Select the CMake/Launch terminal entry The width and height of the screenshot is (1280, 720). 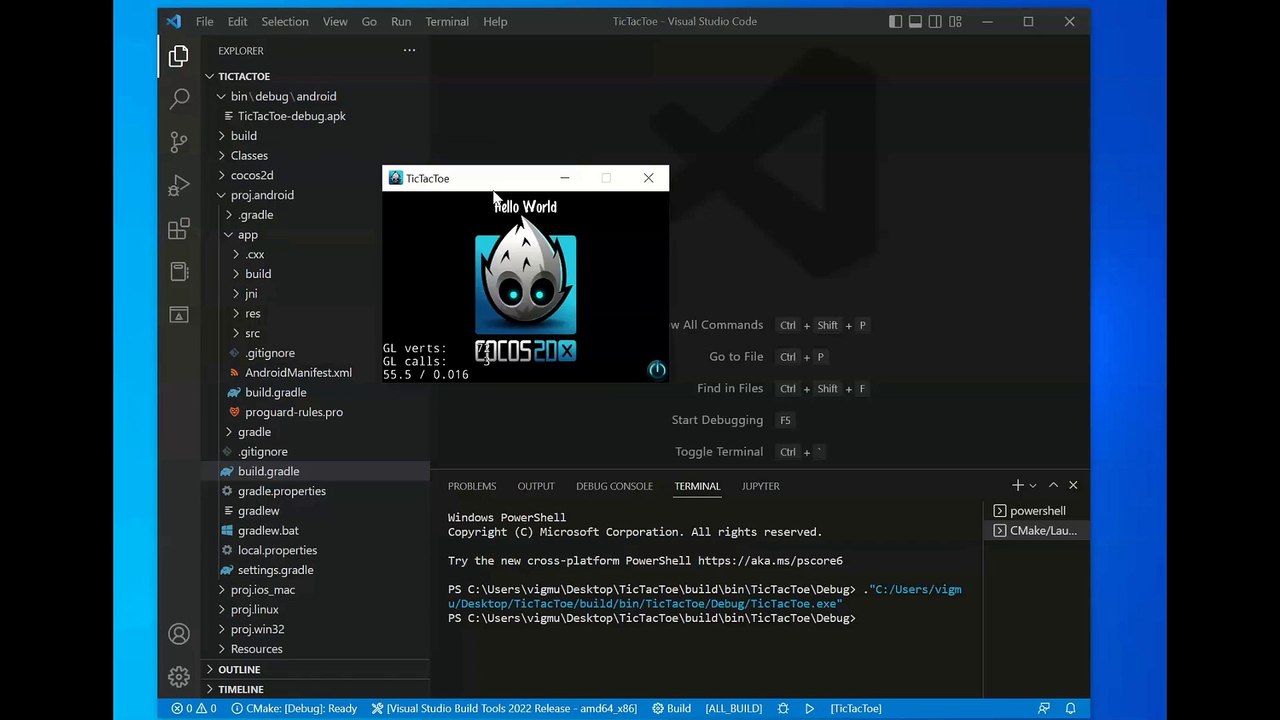pos(1037,530)
